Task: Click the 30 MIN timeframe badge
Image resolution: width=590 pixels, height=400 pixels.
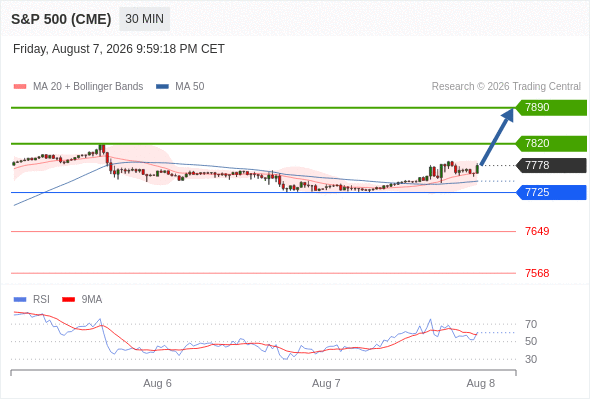Action: [144, 19]
